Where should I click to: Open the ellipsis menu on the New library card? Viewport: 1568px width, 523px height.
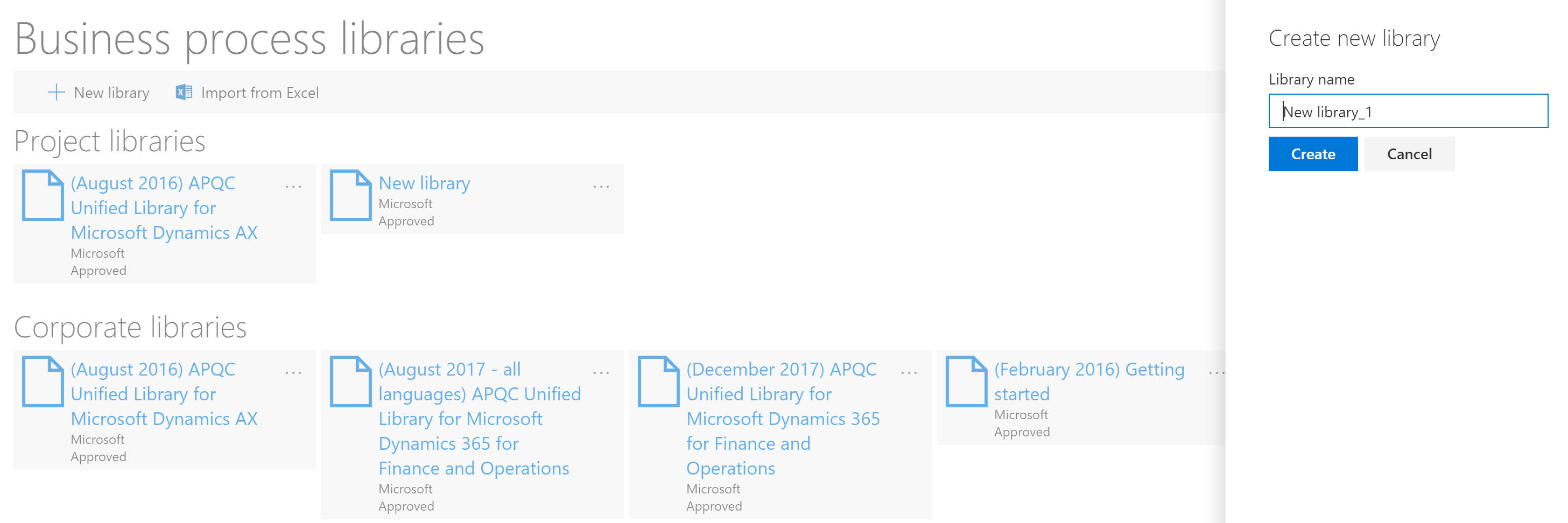(x=601, y=186)
